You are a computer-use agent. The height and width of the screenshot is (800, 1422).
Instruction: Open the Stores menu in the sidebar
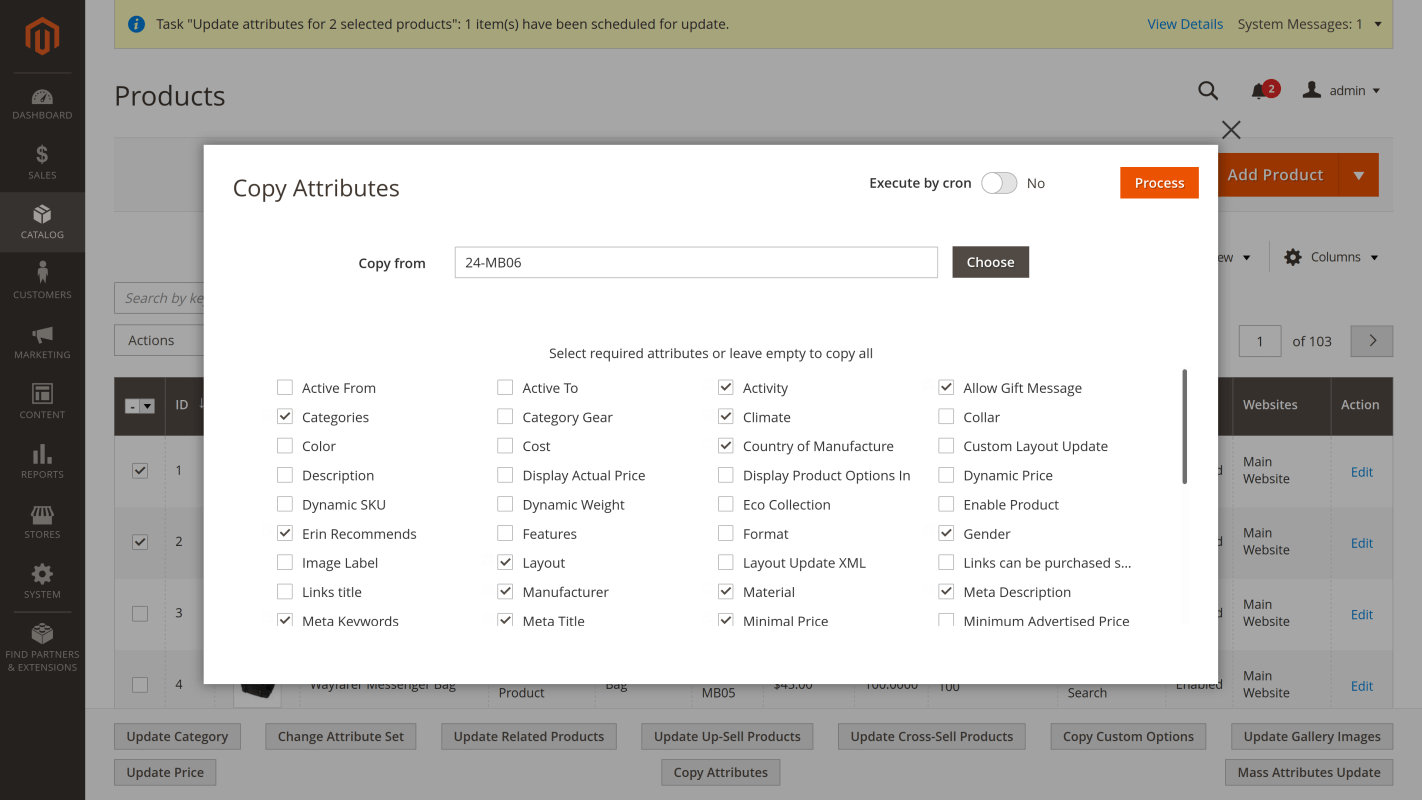(42, 520)
